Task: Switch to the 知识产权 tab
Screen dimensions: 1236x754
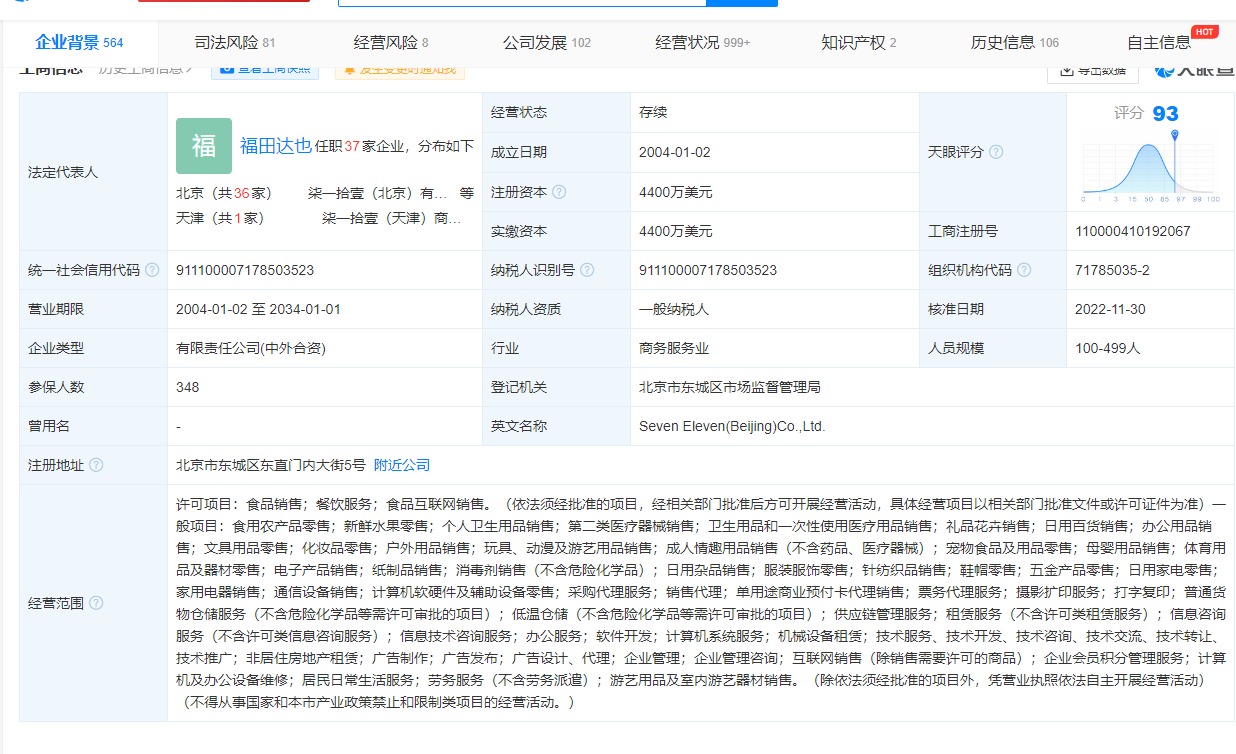Action: (x=858, y=43)
